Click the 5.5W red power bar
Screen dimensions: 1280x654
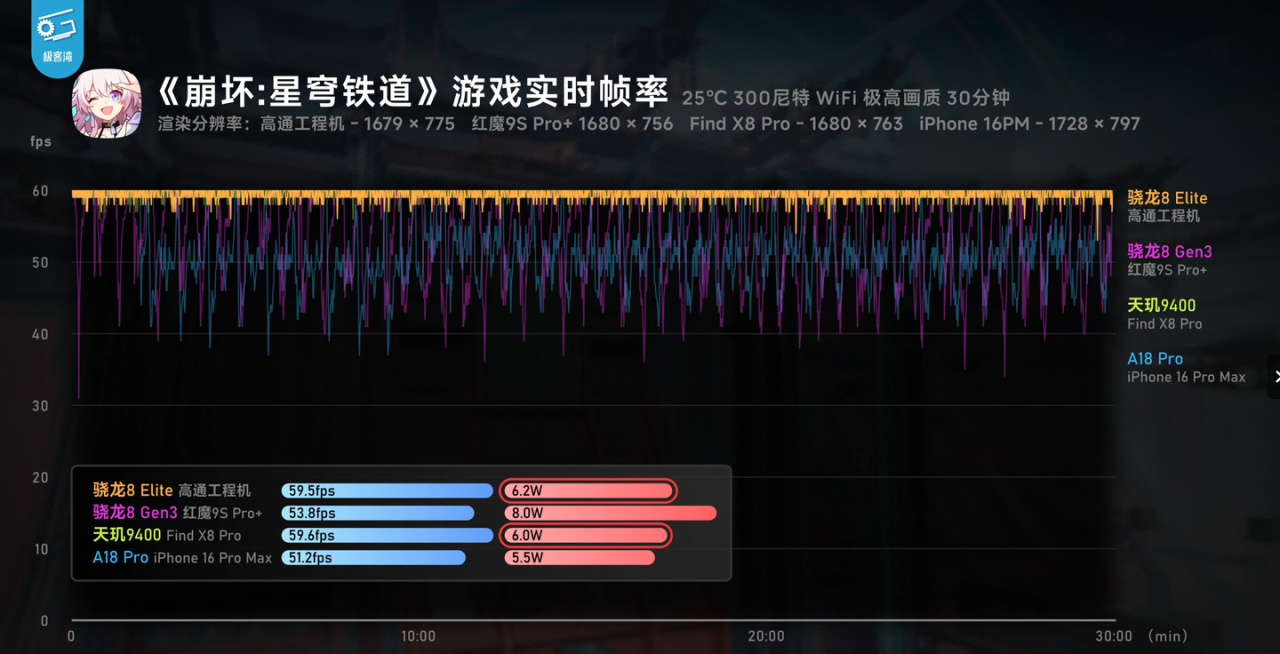[580, 557]
